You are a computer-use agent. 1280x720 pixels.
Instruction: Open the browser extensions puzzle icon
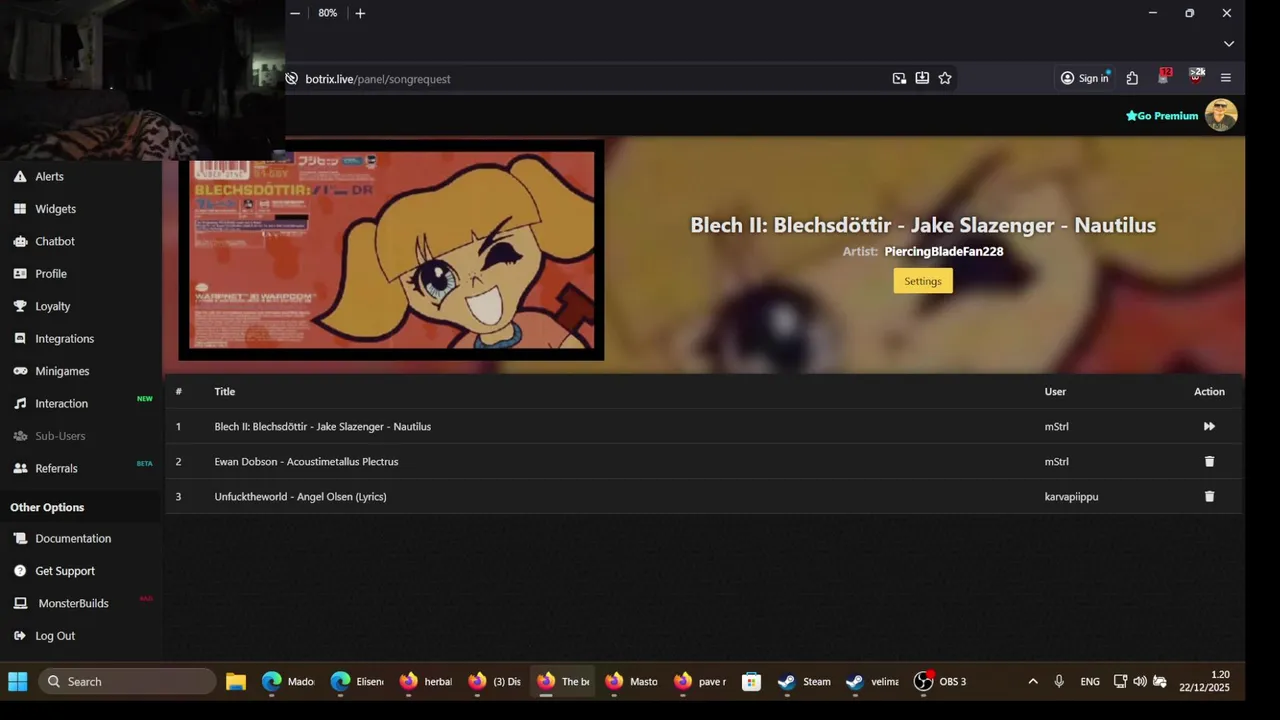pyautogui.click(x=1132, y=78)
